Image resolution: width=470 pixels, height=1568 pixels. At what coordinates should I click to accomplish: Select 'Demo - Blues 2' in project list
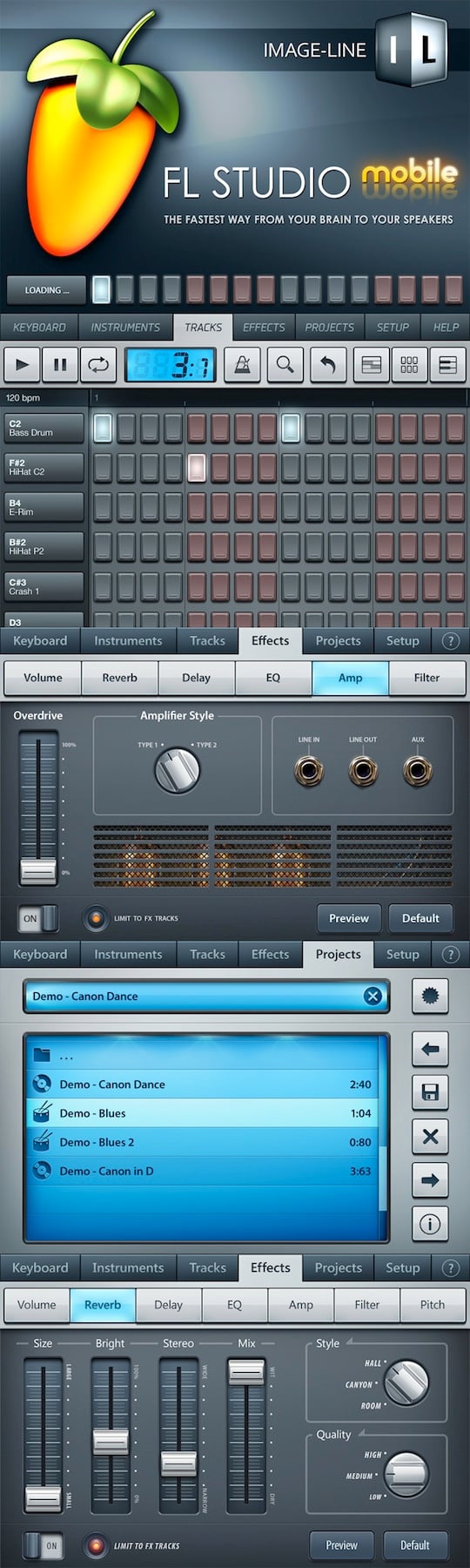point(203,1142)
